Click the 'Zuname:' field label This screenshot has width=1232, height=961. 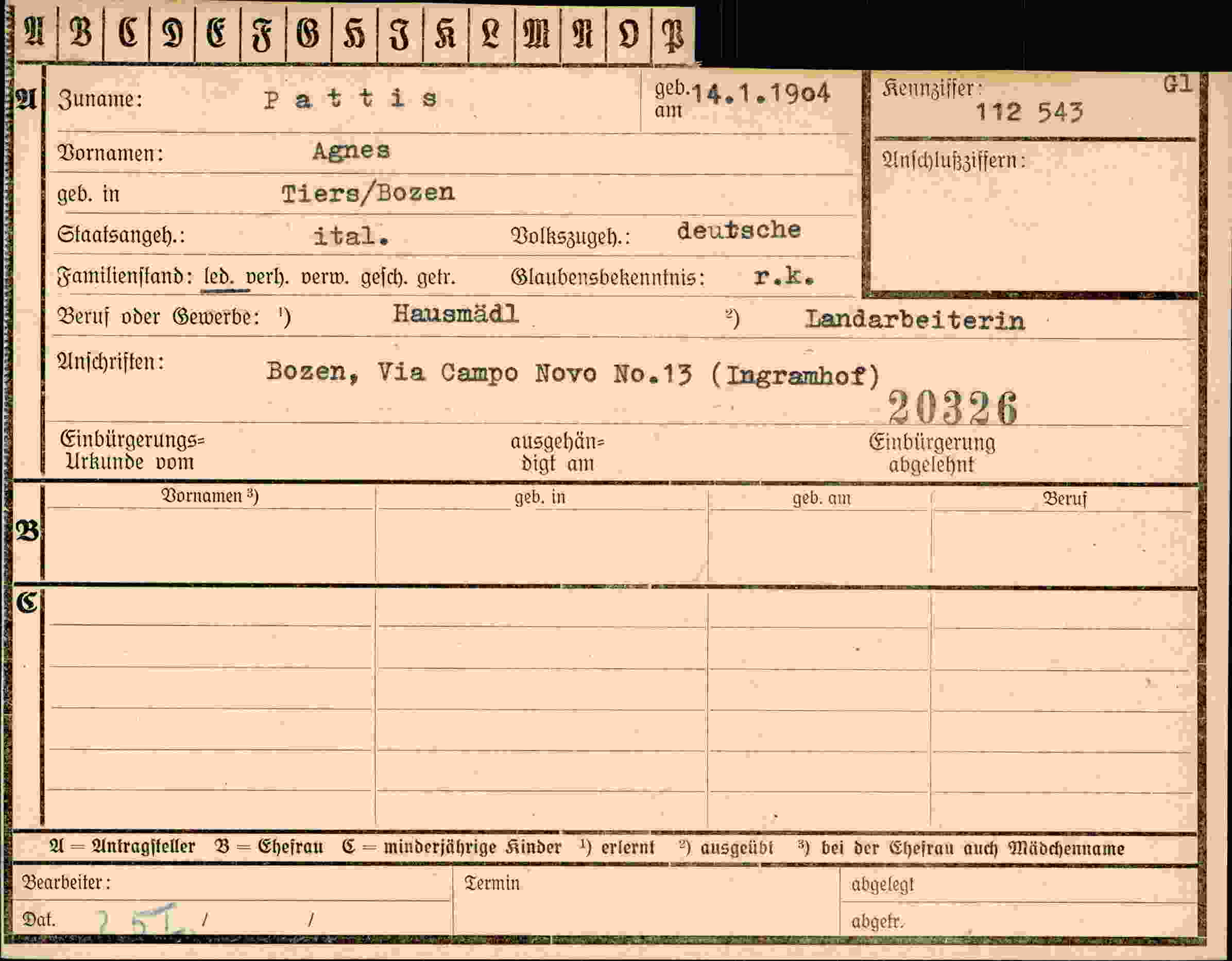click(x=100, y=99)
